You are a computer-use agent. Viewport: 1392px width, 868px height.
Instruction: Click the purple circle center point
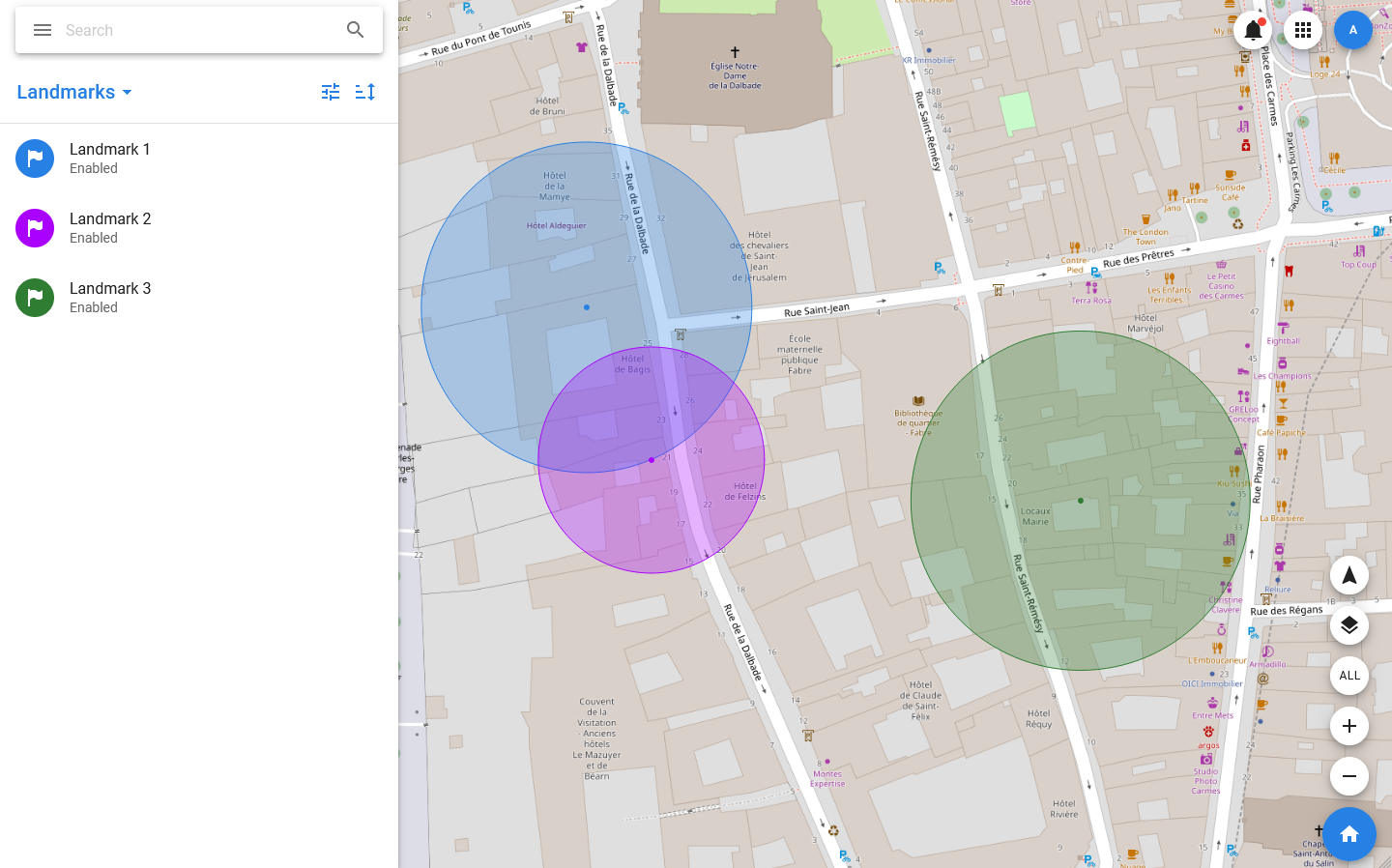(x=652, y=460)
